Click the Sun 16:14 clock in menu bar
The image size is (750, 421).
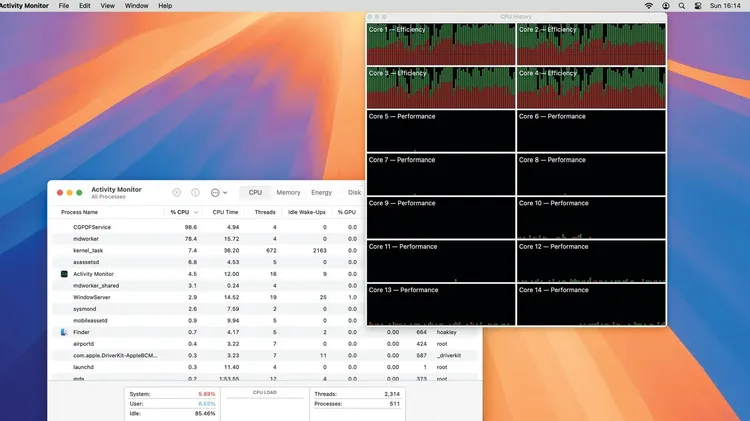point(725,6)
